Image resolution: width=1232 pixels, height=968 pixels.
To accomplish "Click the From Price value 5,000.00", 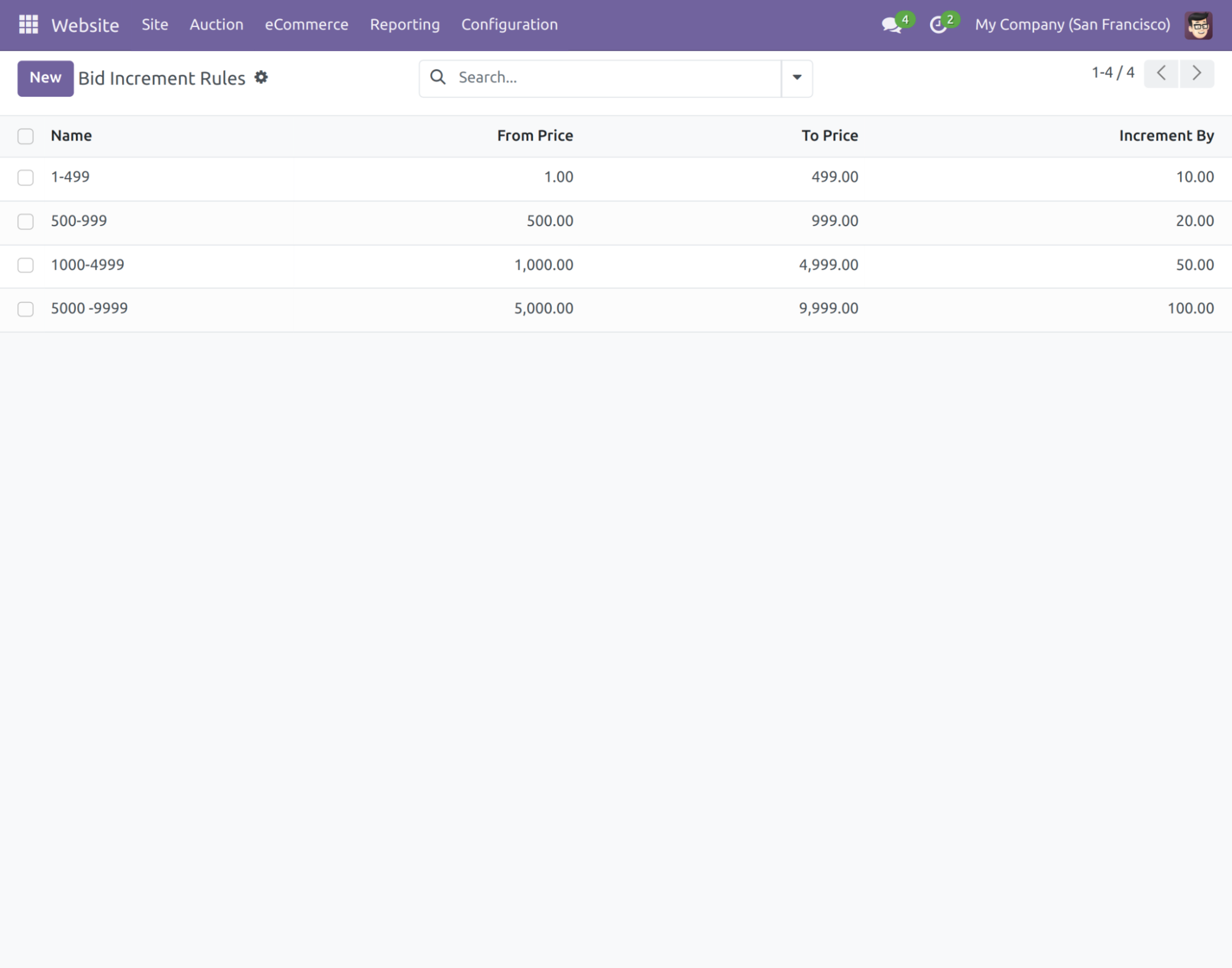I will tap(544, 308).
